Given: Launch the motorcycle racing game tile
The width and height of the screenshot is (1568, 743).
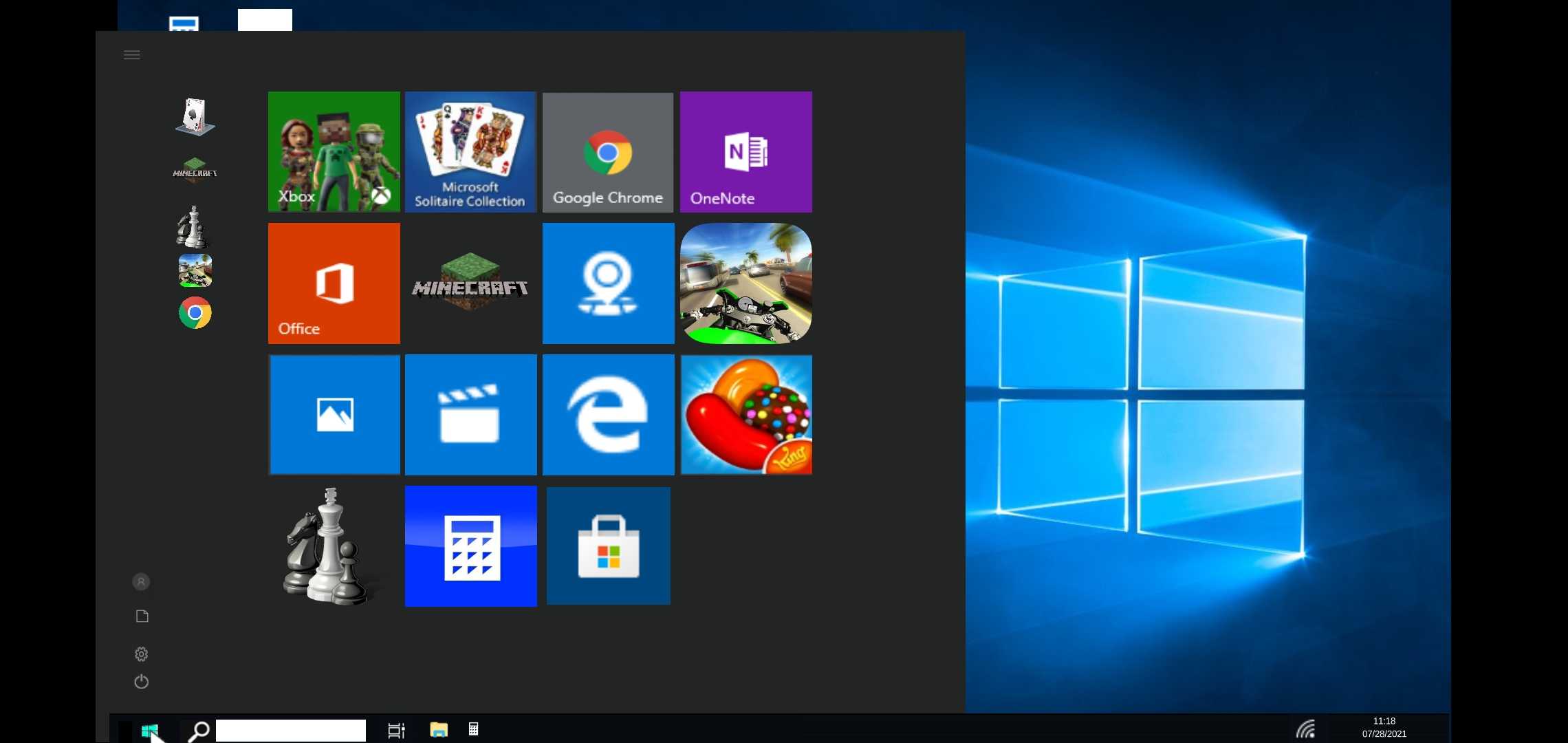Looking at the screenshot, I should (745, 283).
